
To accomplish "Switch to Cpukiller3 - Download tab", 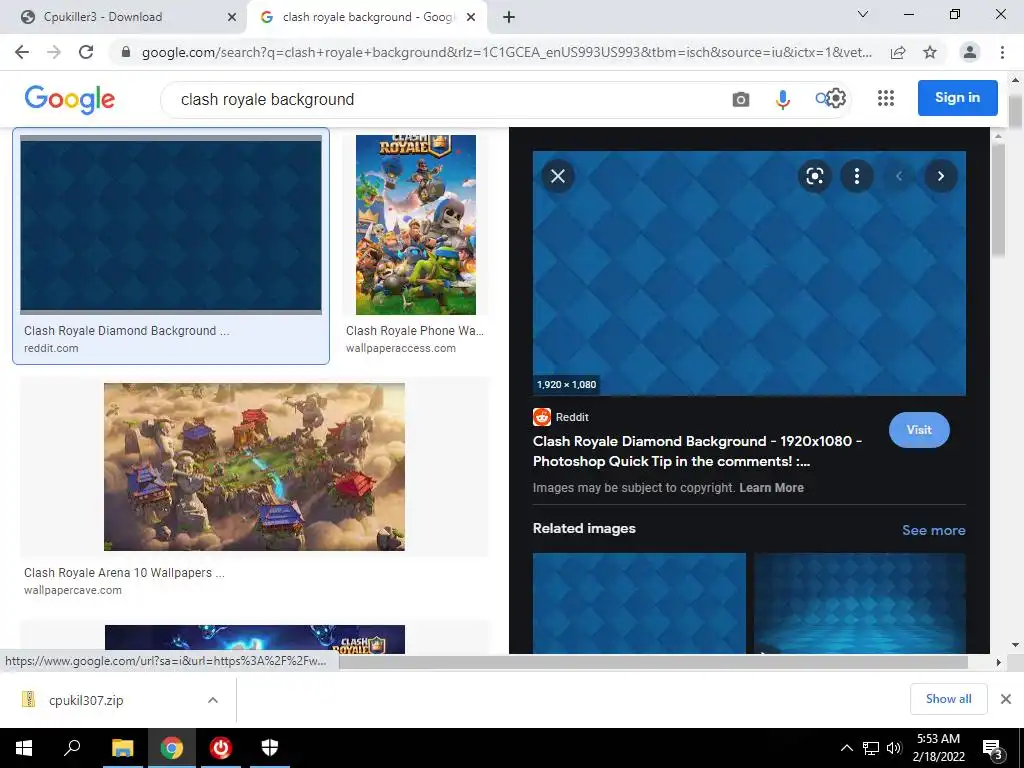I will tap(124, 17).
